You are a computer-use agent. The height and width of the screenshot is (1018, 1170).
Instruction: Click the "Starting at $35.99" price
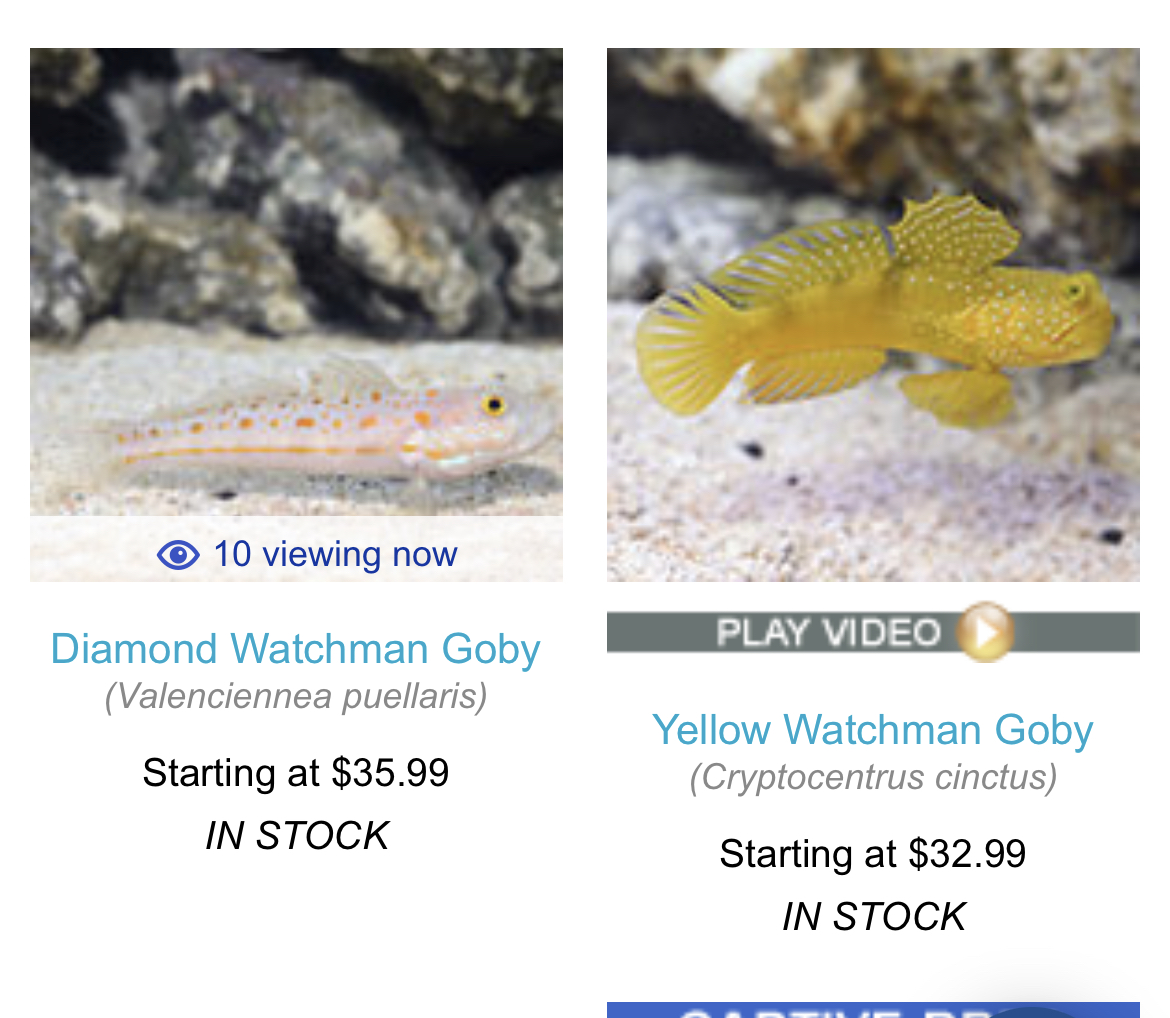point(296,773)
